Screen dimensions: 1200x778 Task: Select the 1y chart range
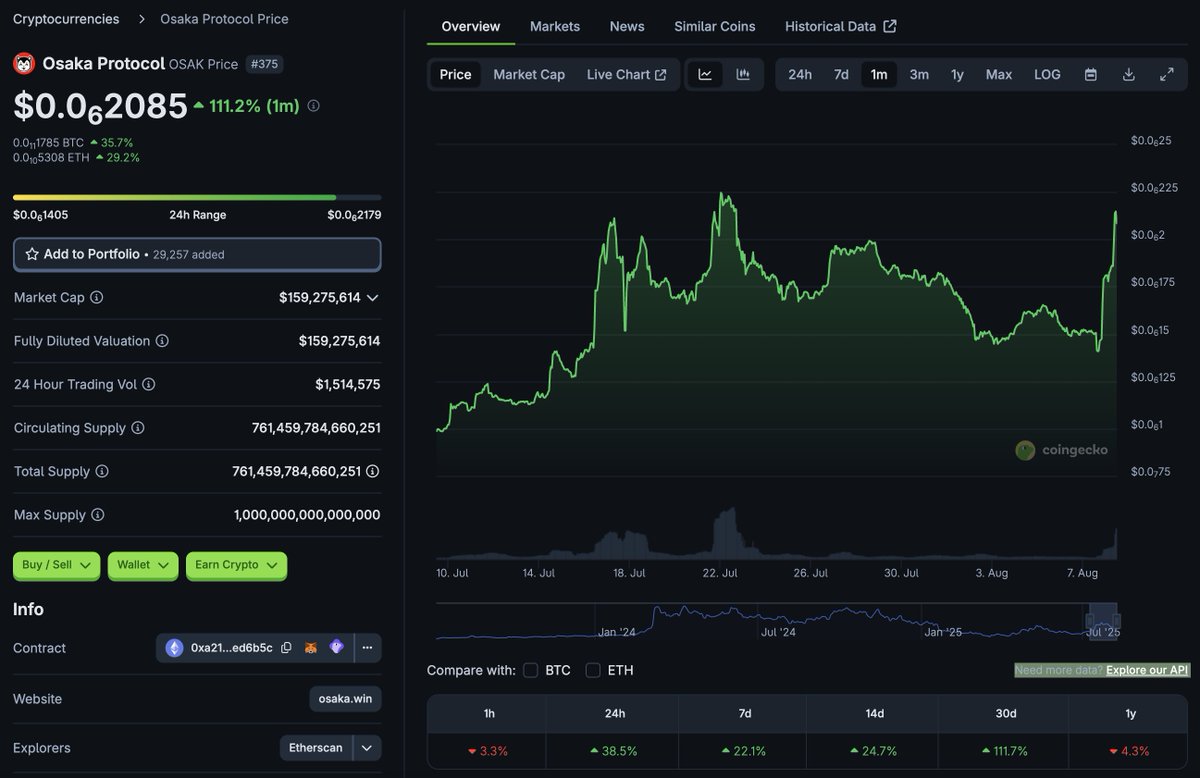tap(957, 75)
